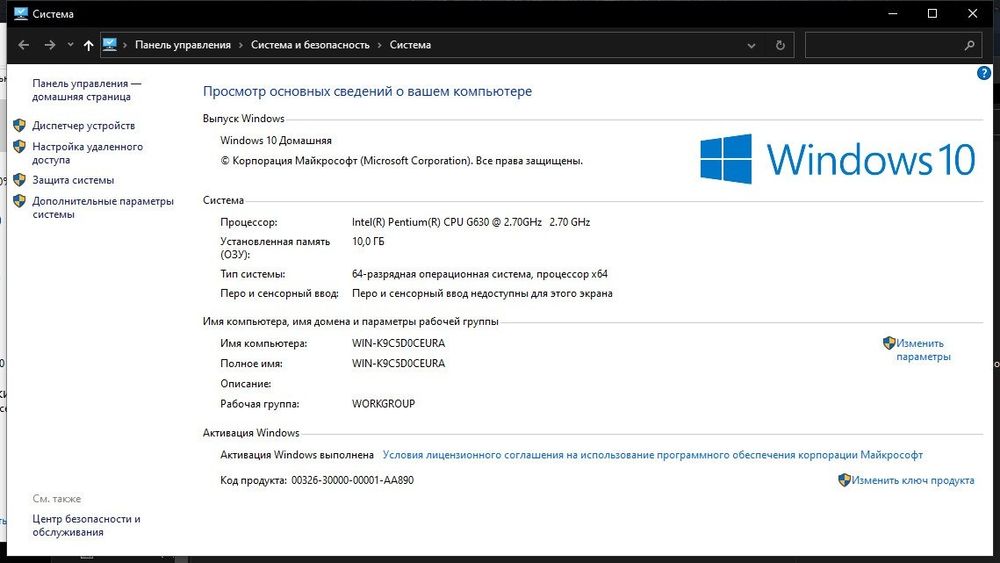1000x563 pixels.
Task: Click the Windows 10 logo
Action: 837,159
